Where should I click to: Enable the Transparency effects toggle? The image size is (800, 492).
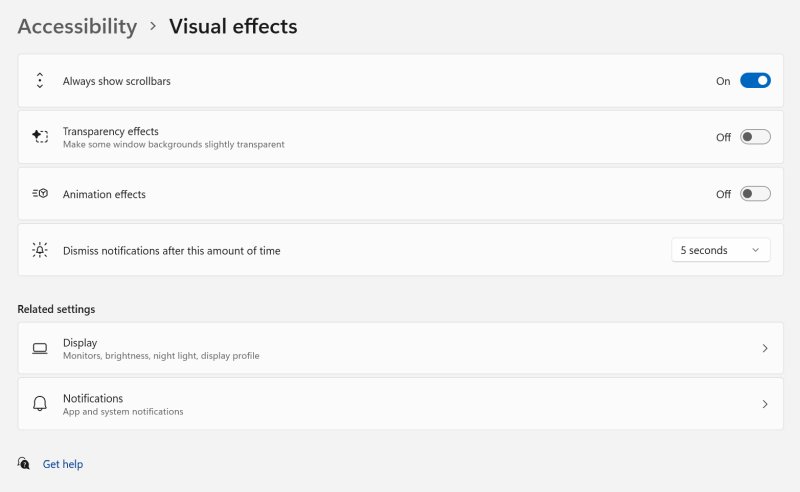click(x=755, y=137)
